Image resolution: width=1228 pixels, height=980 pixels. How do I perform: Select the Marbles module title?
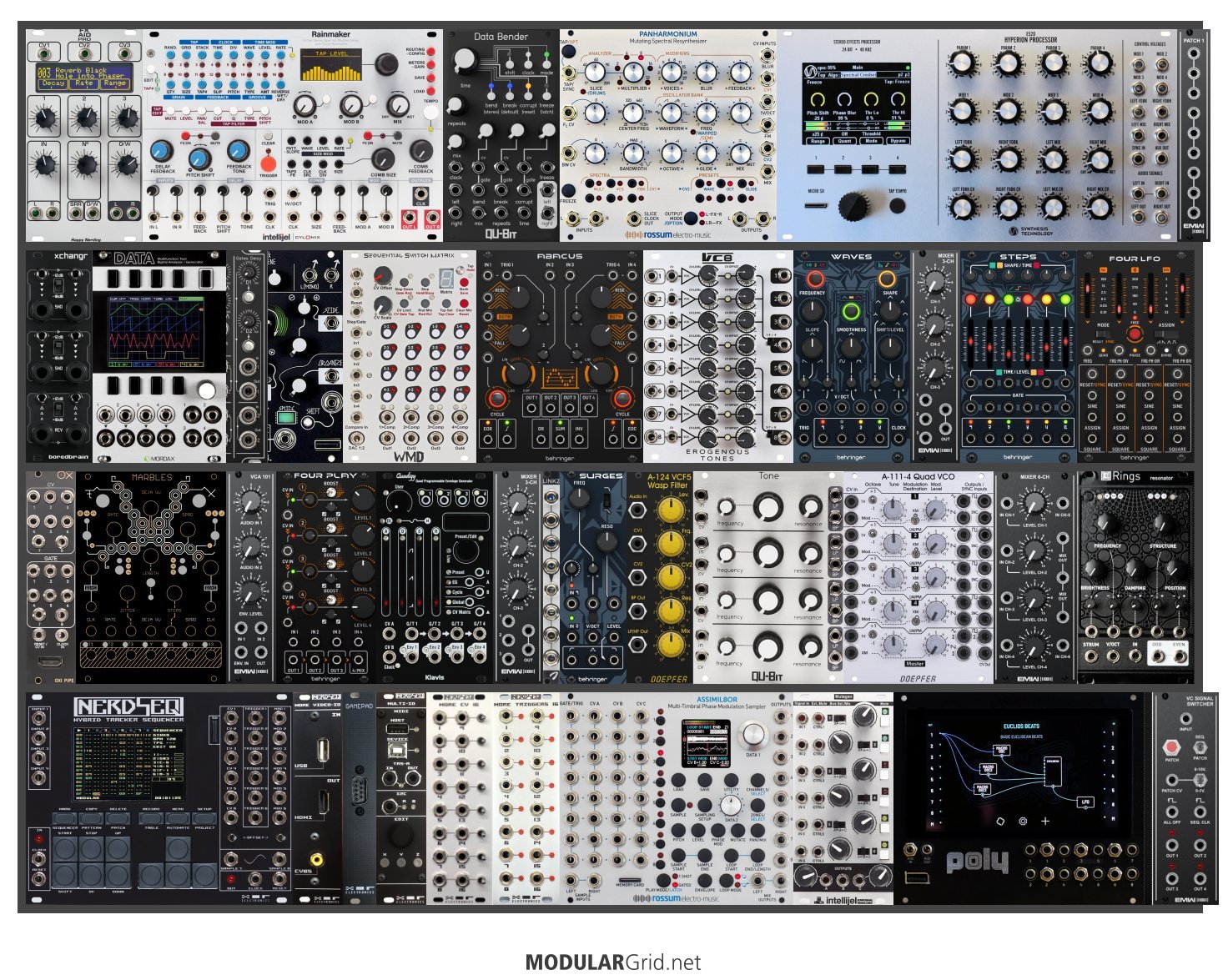151,478
